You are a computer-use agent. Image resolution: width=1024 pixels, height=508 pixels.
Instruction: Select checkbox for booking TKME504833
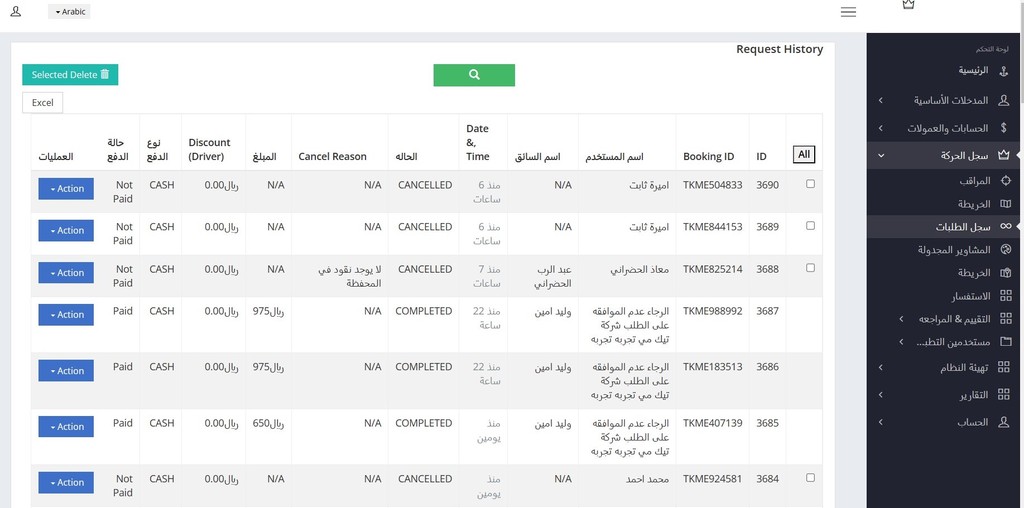tap(810, 184)
